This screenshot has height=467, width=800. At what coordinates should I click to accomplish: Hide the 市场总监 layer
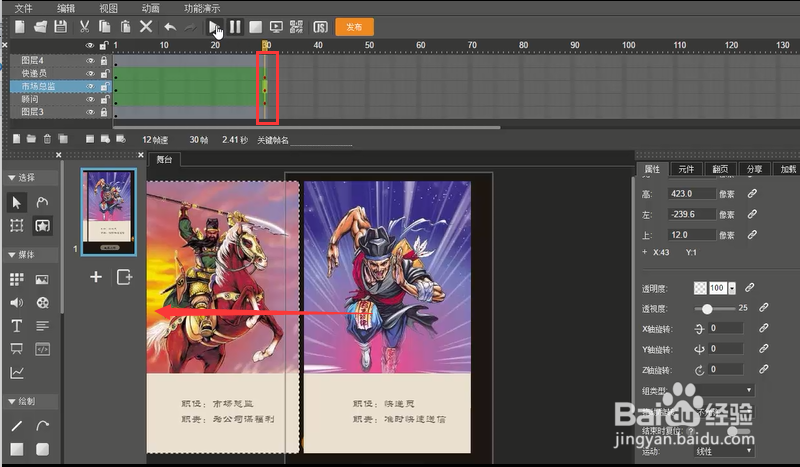pos(90,86)
